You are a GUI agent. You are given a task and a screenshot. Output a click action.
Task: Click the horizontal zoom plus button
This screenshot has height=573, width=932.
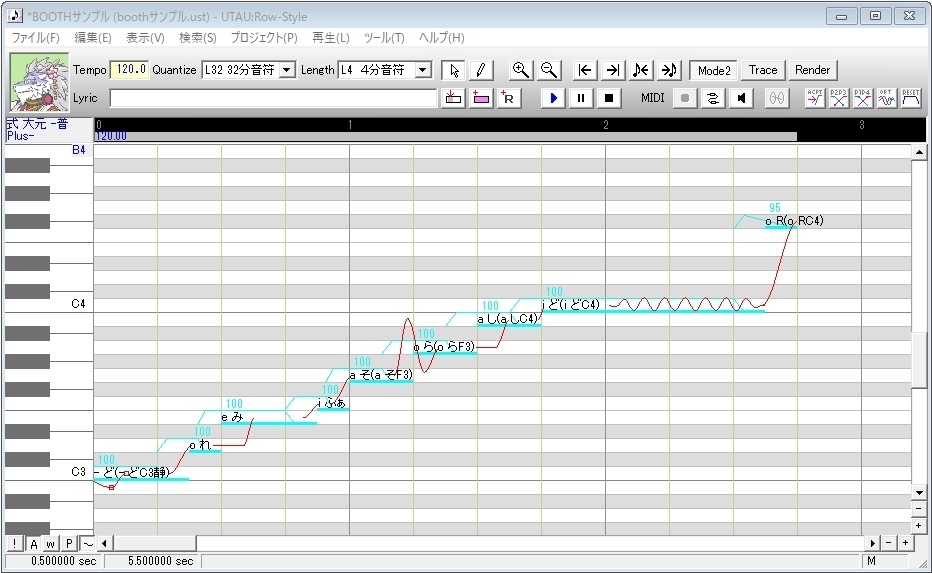click(x=905, y=543)
